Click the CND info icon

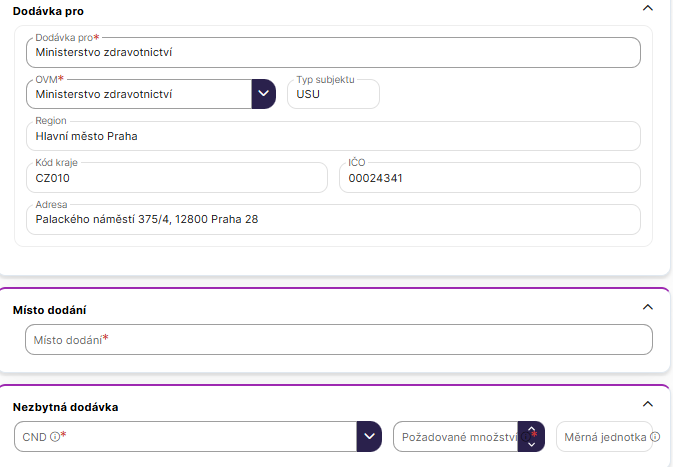point(55,437)
